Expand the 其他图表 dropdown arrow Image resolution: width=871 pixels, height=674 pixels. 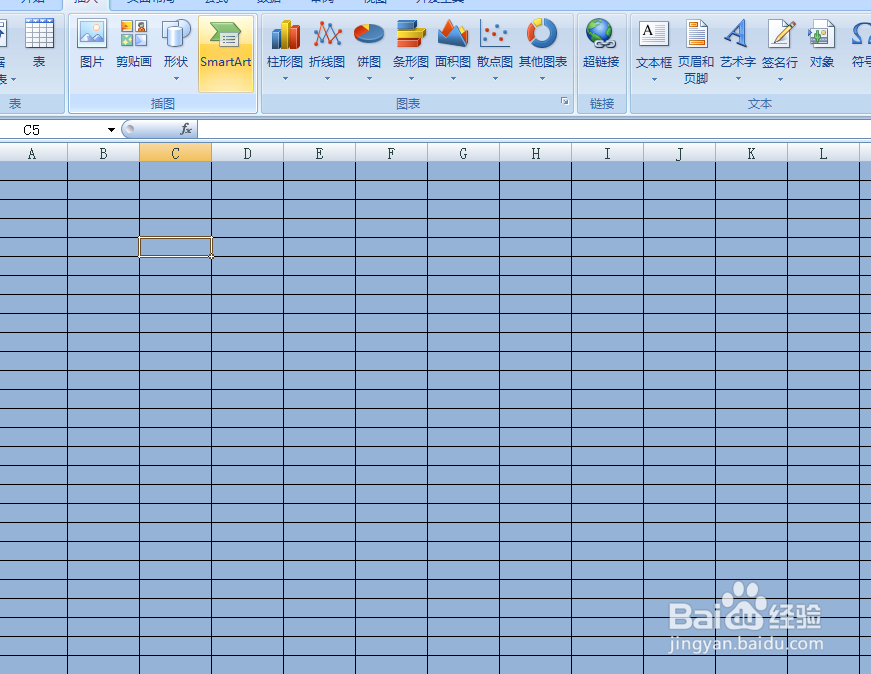(x=543, y=79)
